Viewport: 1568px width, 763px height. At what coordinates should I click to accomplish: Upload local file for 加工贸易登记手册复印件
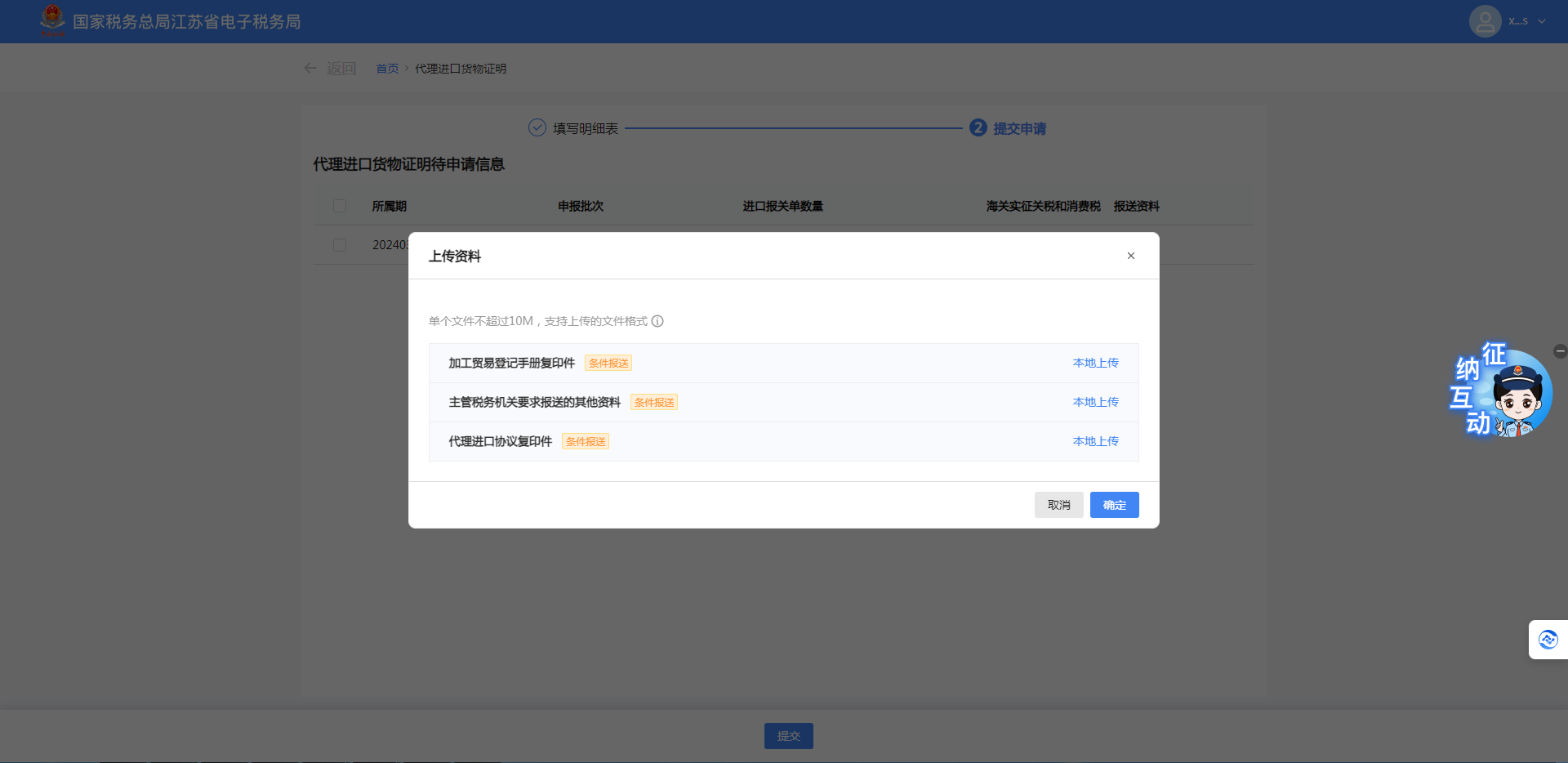click(x=1095, y=363)
